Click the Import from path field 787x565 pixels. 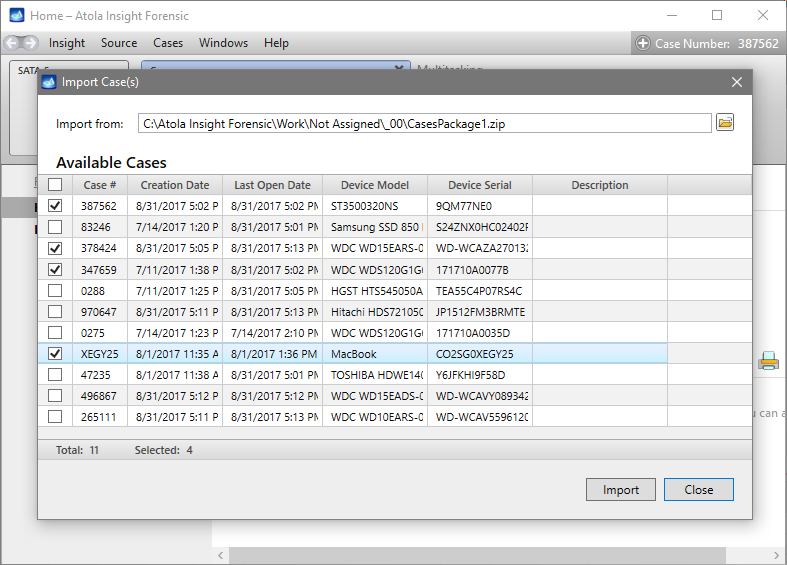click(x=425, y=123)
